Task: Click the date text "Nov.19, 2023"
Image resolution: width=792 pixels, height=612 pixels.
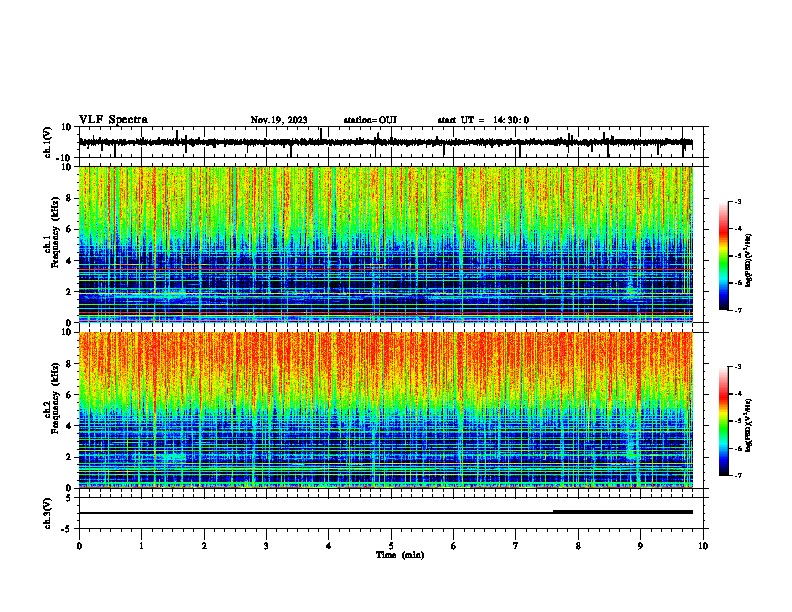Action: point(279,120)
